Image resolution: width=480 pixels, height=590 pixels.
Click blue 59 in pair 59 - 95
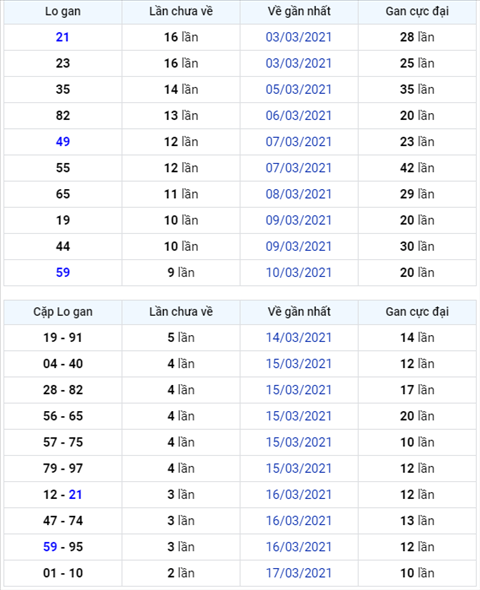50,547
